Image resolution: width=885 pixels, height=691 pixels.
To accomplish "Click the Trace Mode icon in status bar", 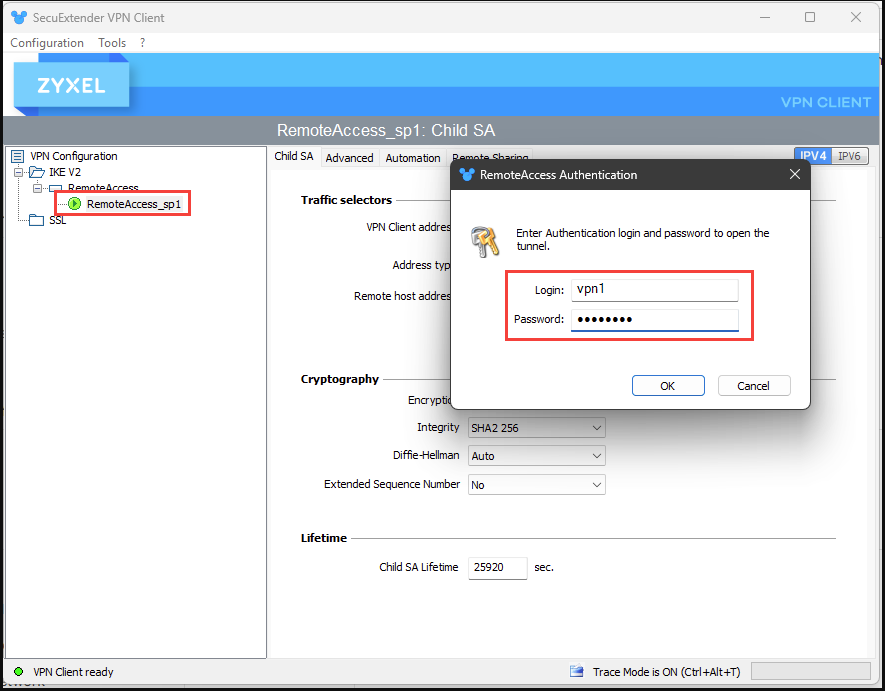I will coord(576,671).
